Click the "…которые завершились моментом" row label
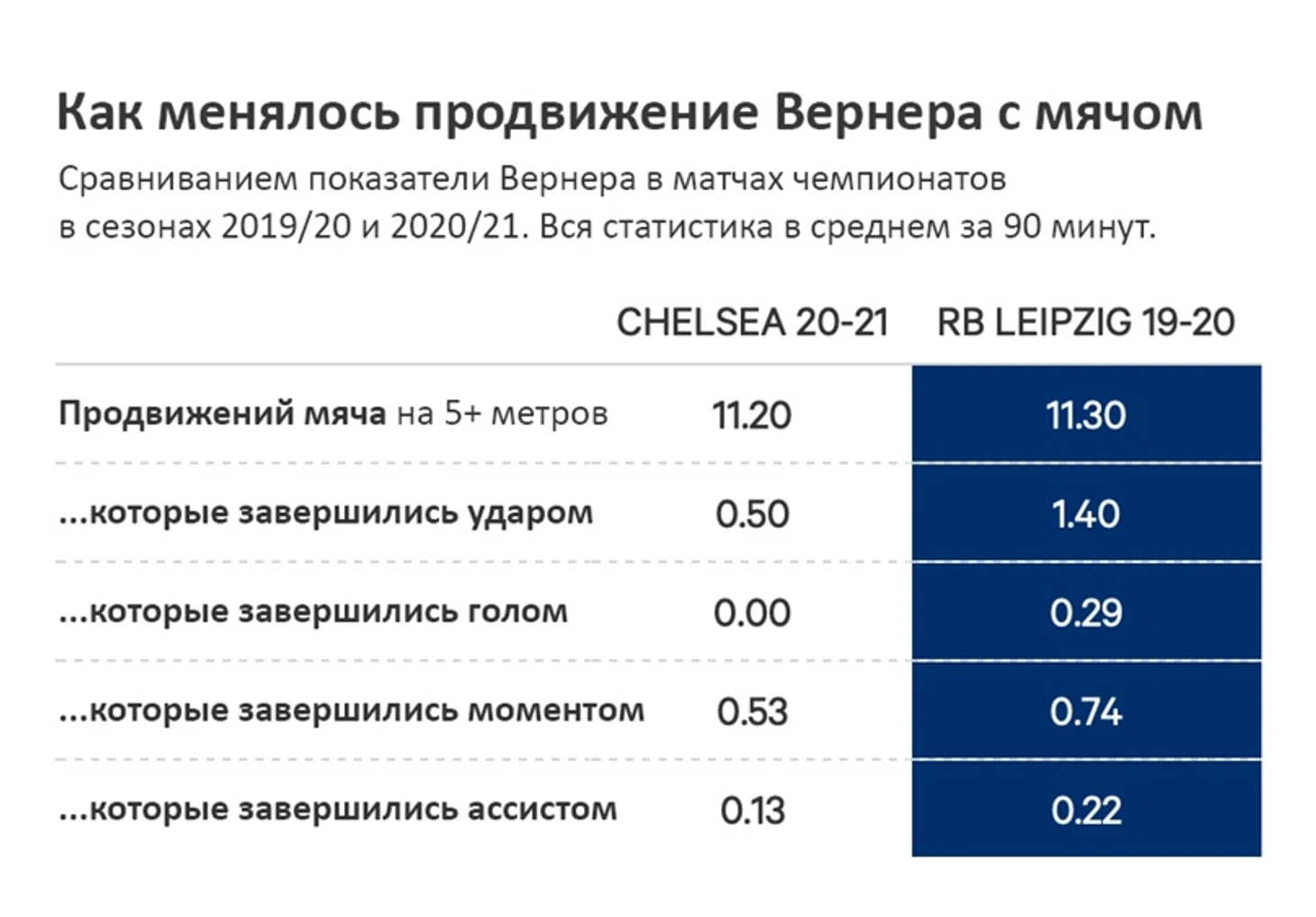 point(352,711)
